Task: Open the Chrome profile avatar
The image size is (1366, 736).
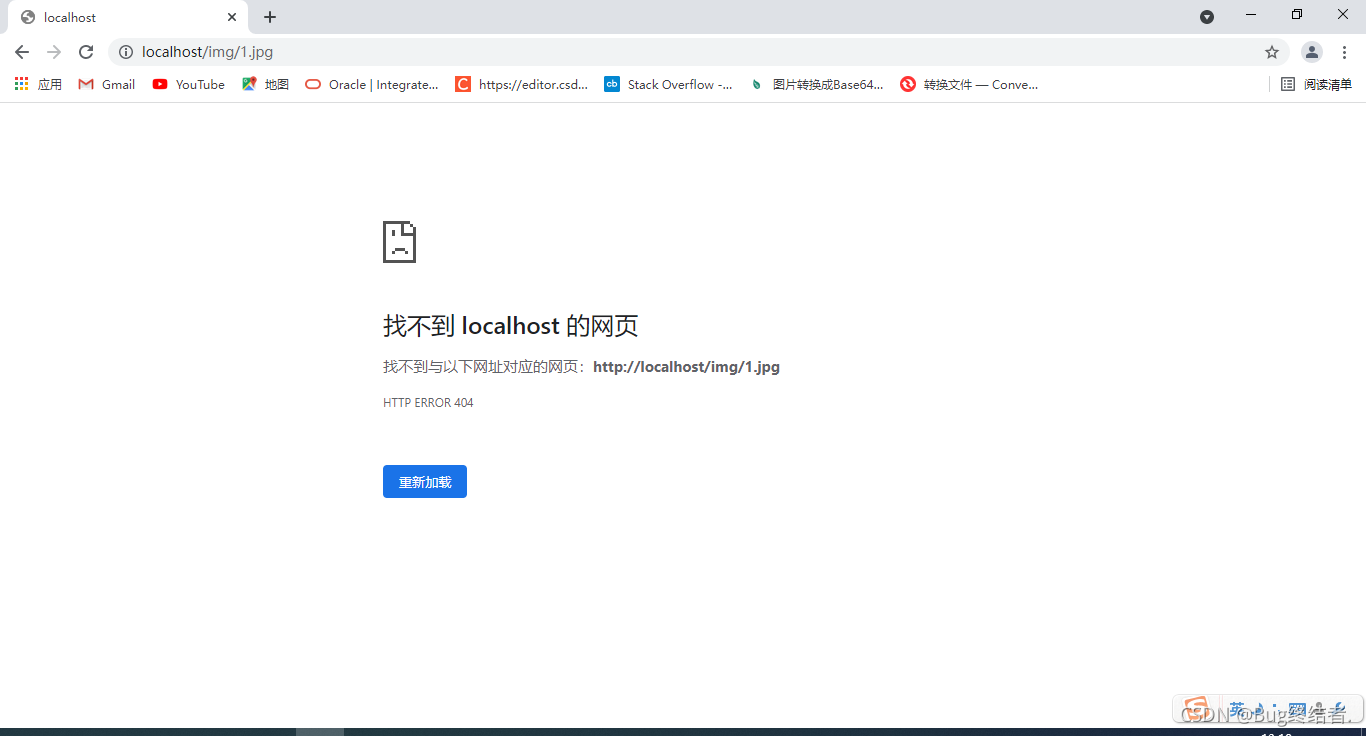Action: [x=1311, y=52]
